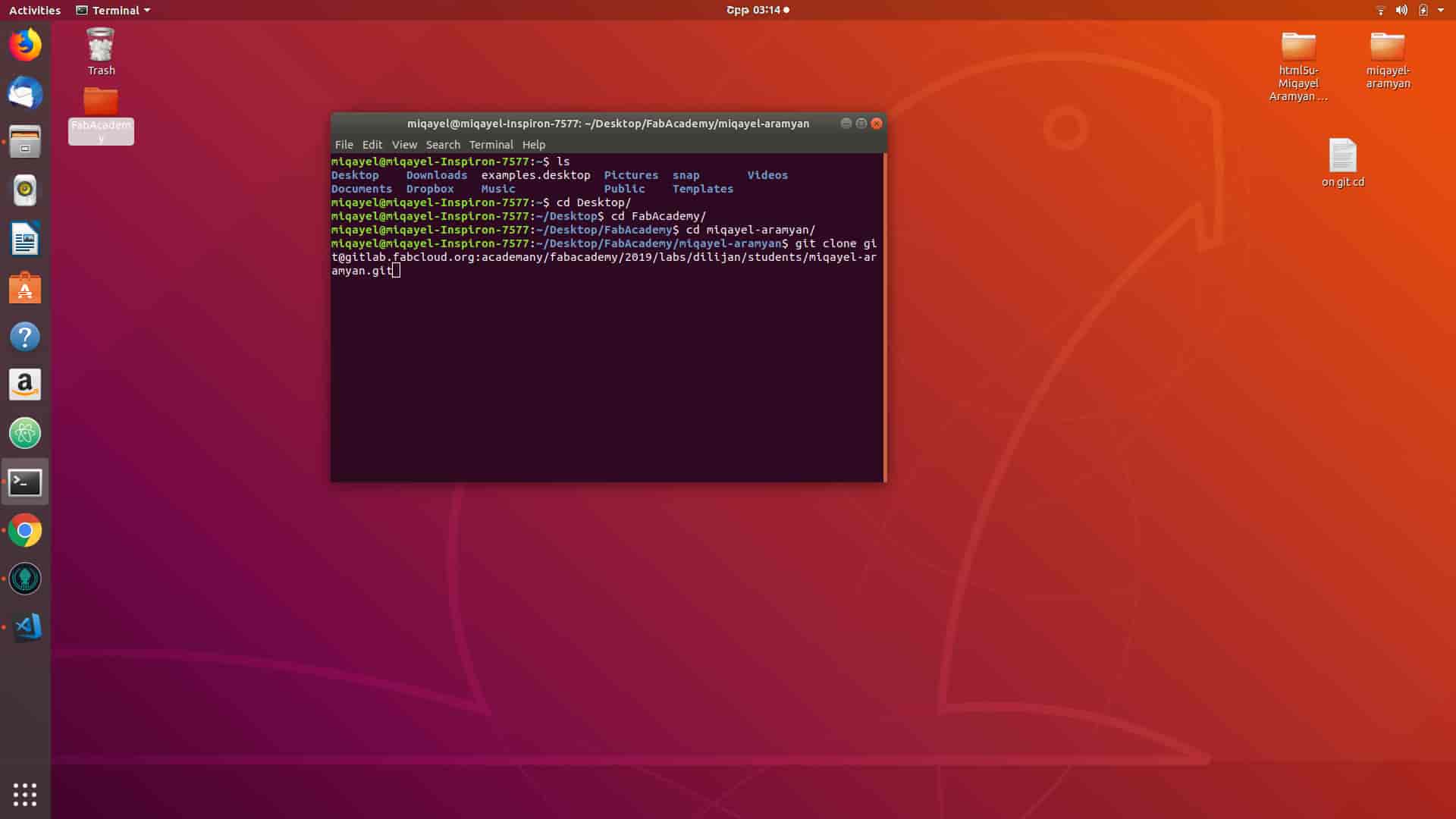Open the Amazon dock launcher
The width and height of the screenshot is (1456, 819).
(x=25, y=385)
